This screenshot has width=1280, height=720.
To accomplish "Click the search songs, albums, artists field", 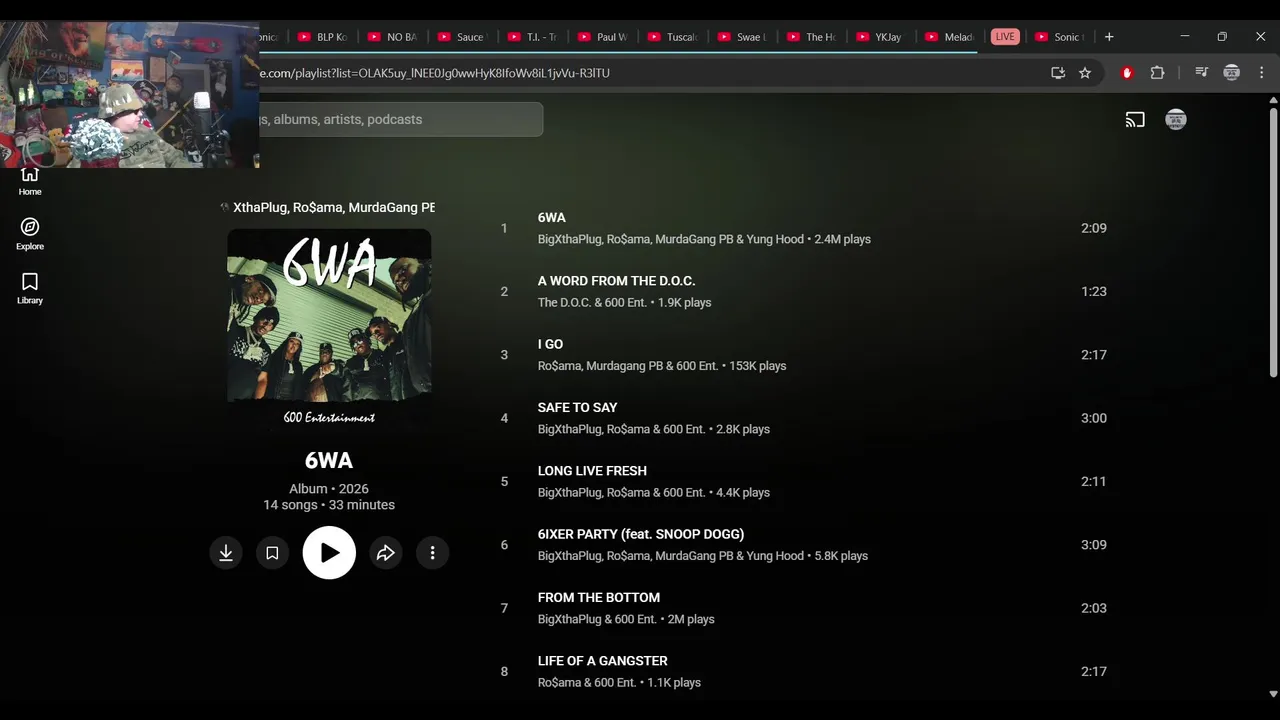I will click(400, 119).
